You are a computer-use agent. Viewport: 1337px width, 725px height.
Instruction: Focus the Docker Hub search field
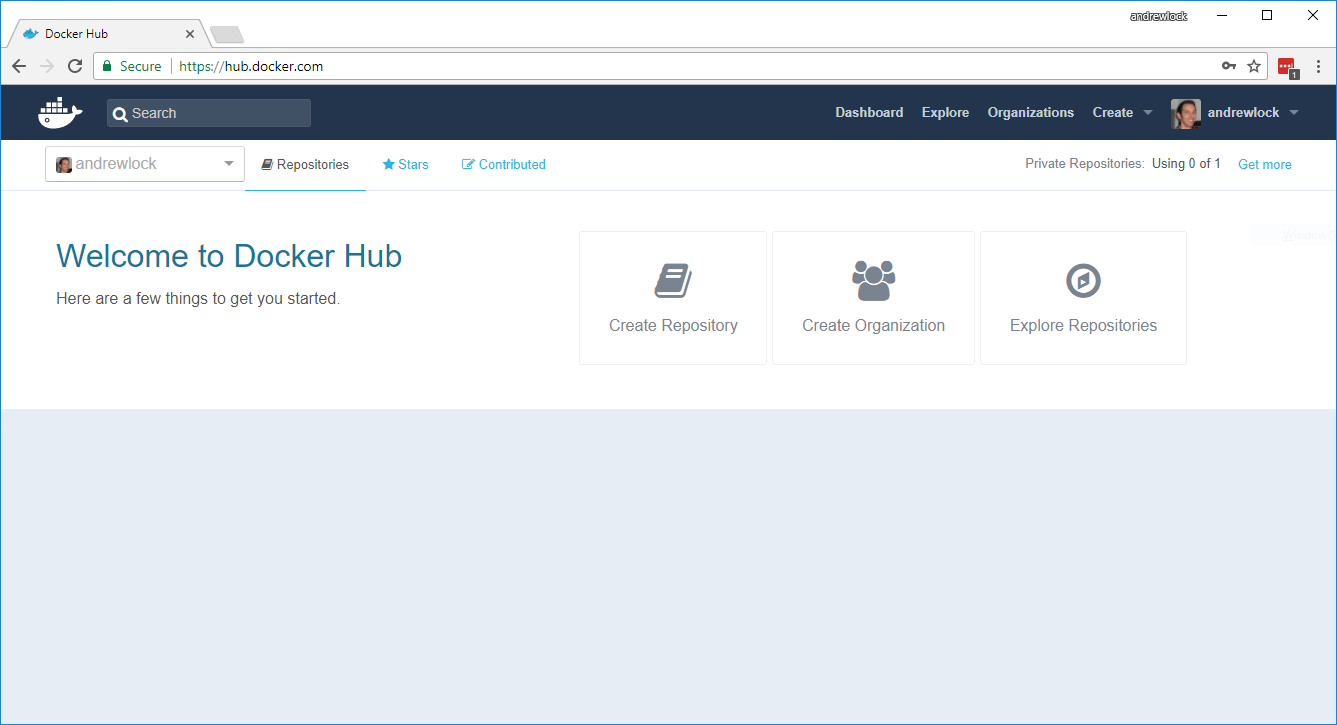click(x=209, y=113)
